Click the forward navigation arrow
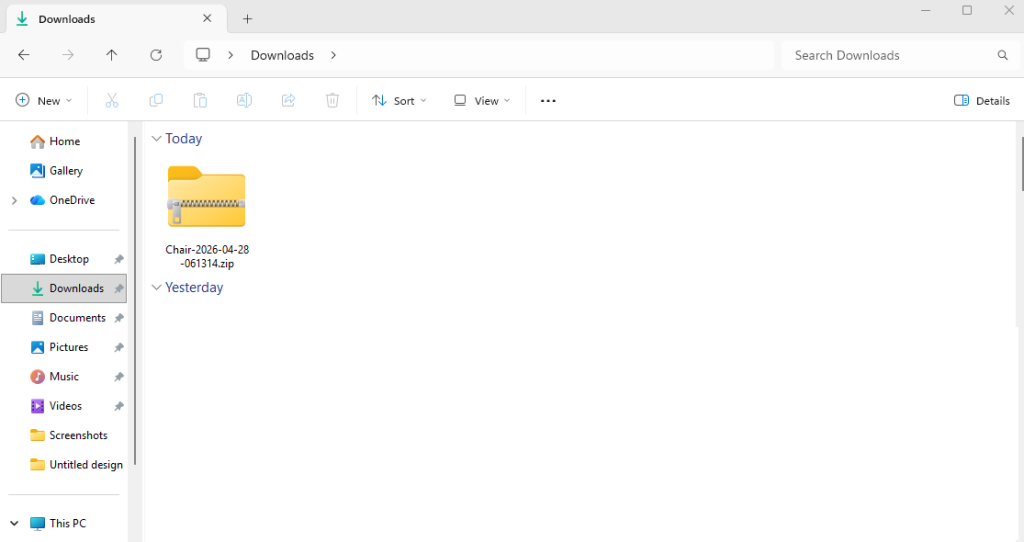The width and height of the screenshot is (1024, 542). pos(68,56)
